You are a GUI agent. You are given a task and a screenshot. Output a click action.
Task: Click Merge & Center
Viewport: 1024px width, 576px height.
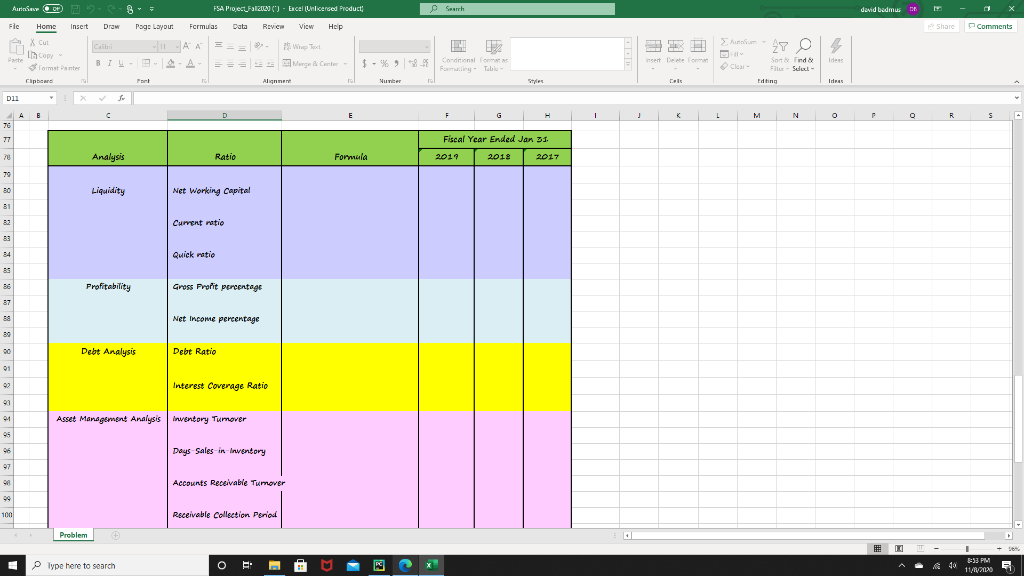311,63
